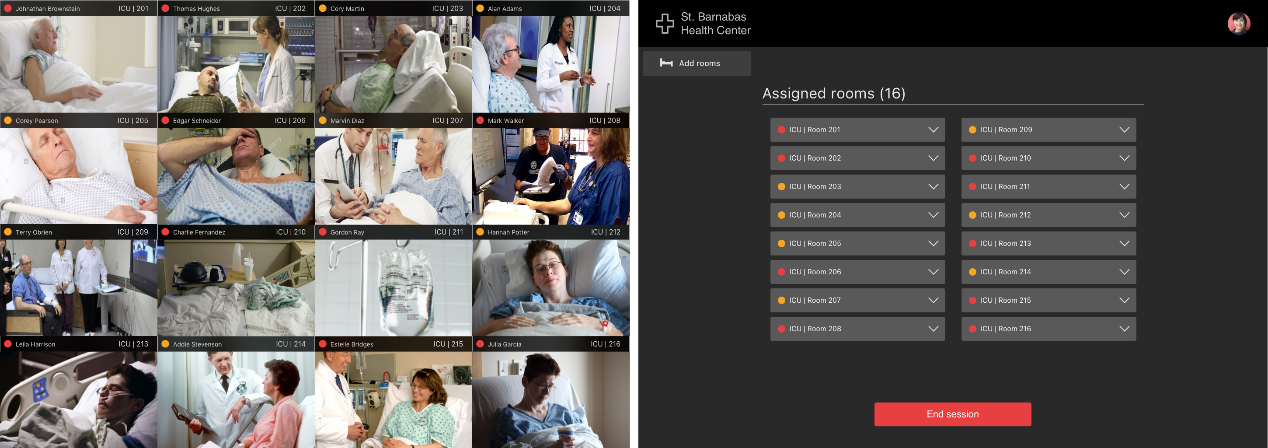Click the Add rooms button
Image resolution: width=1268 pixels, height=448 pixels.
coord(697,63)
